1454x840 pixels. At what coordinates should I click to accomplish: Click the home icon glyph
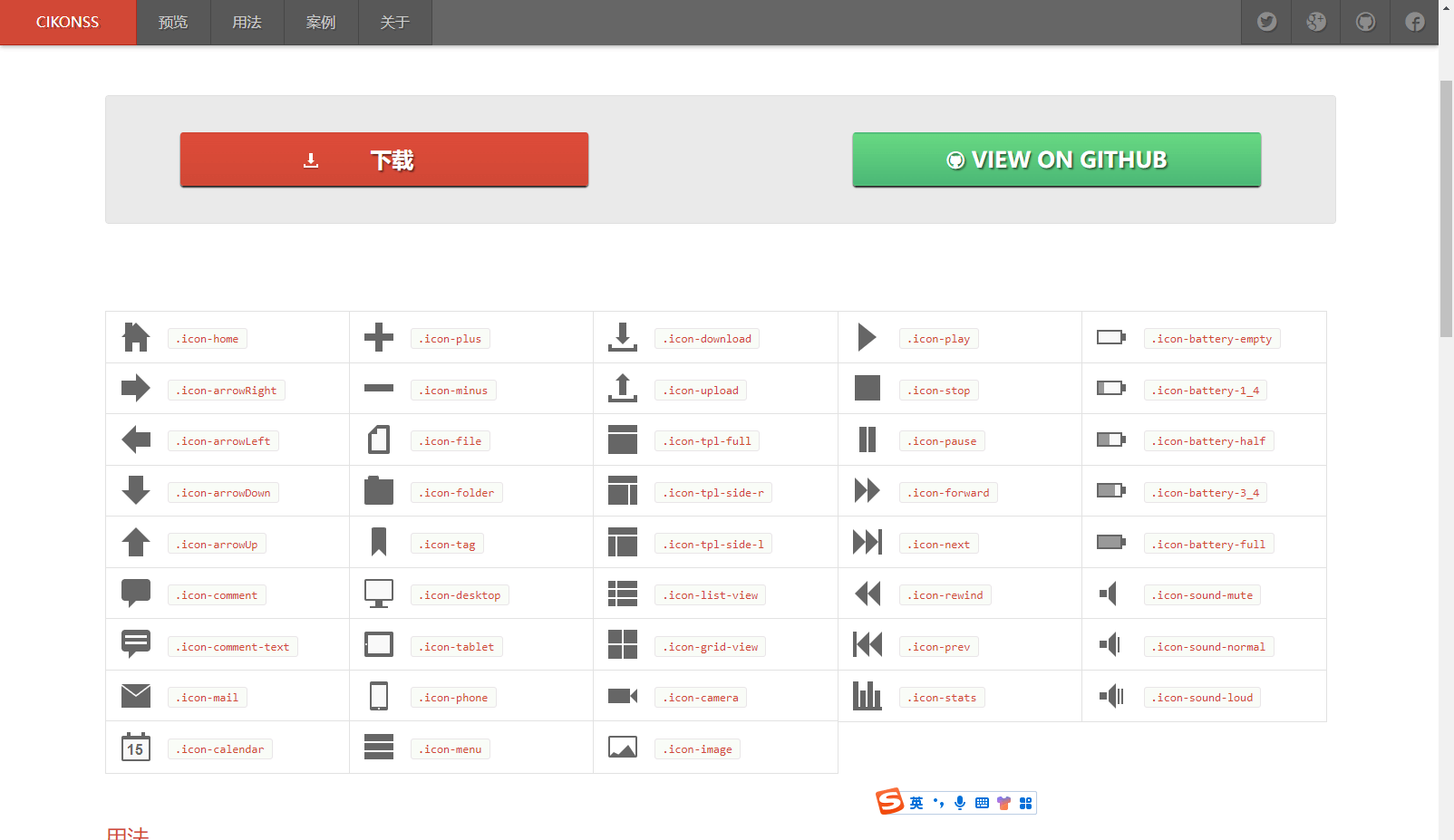[x=136, y=337]
